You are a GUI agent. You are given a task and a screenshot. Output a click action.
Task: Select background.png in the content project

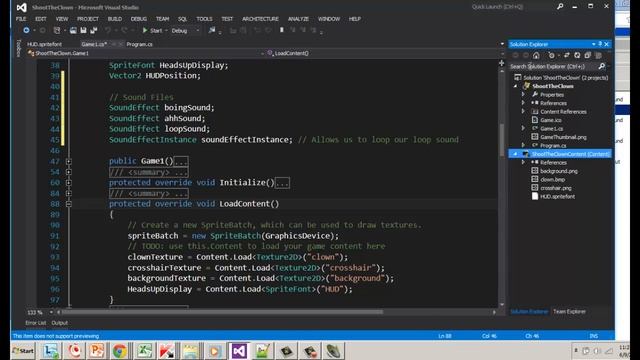click(559, 171)
